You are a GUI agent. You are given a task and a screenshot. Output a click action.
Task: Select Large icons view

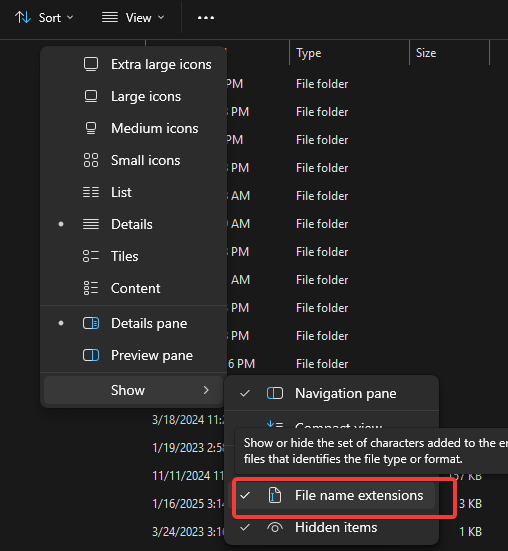point(133,97)
